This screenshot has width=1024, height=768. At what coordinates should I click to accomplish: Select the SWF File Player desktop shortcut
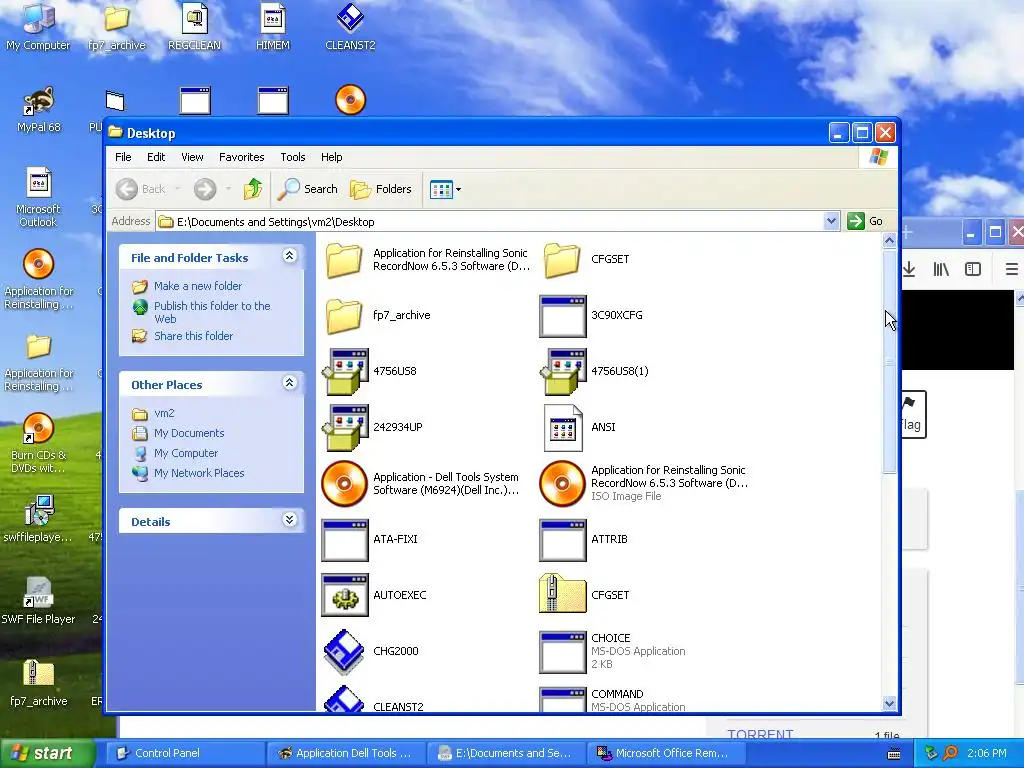point(38,601)
